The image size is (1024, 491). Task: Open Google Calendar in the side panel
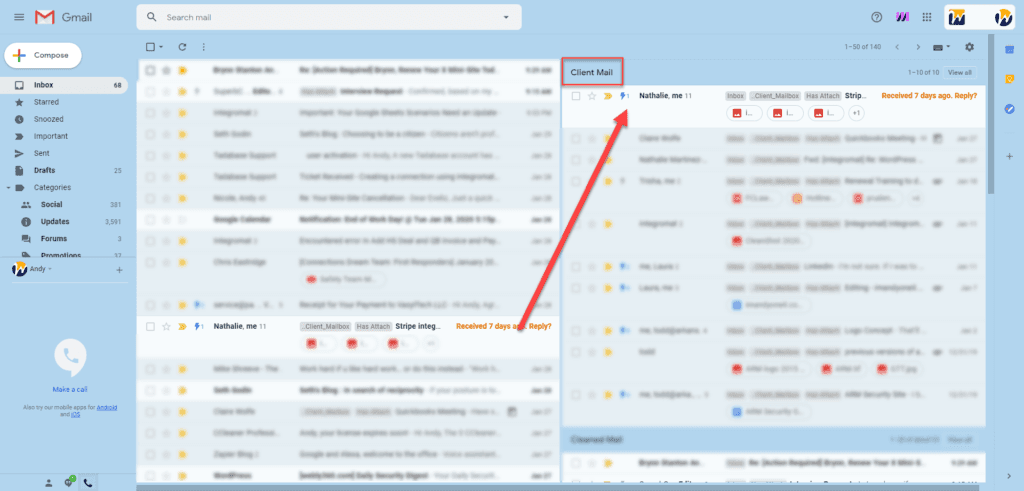1009,49
